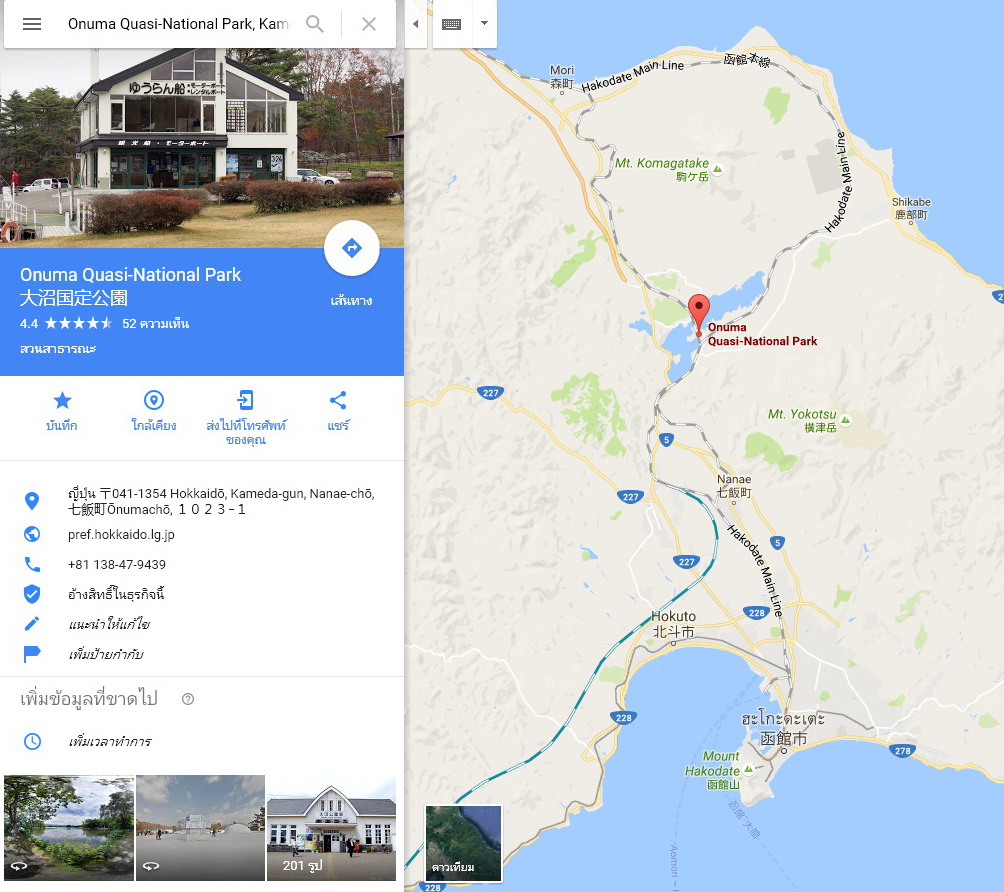Viewport: 1004px width, 892px height.
Task: Collapse the side panel arrow
Action: 416,24
